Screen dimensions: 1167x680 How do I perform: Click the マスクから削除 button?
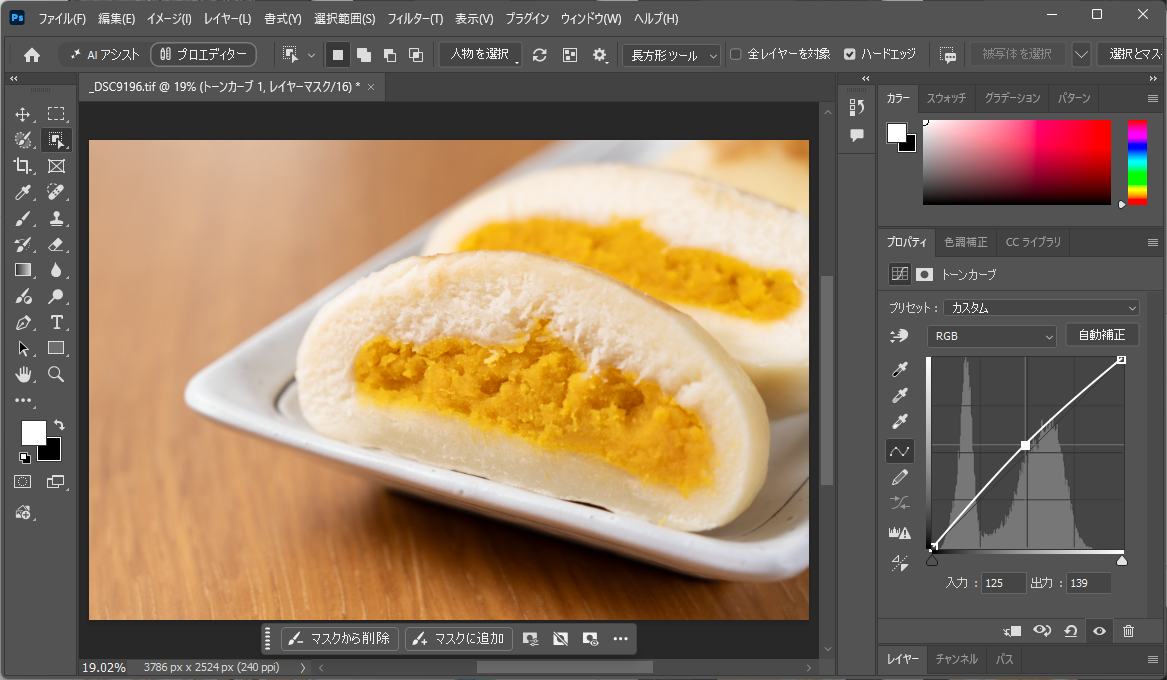point(340,638)
